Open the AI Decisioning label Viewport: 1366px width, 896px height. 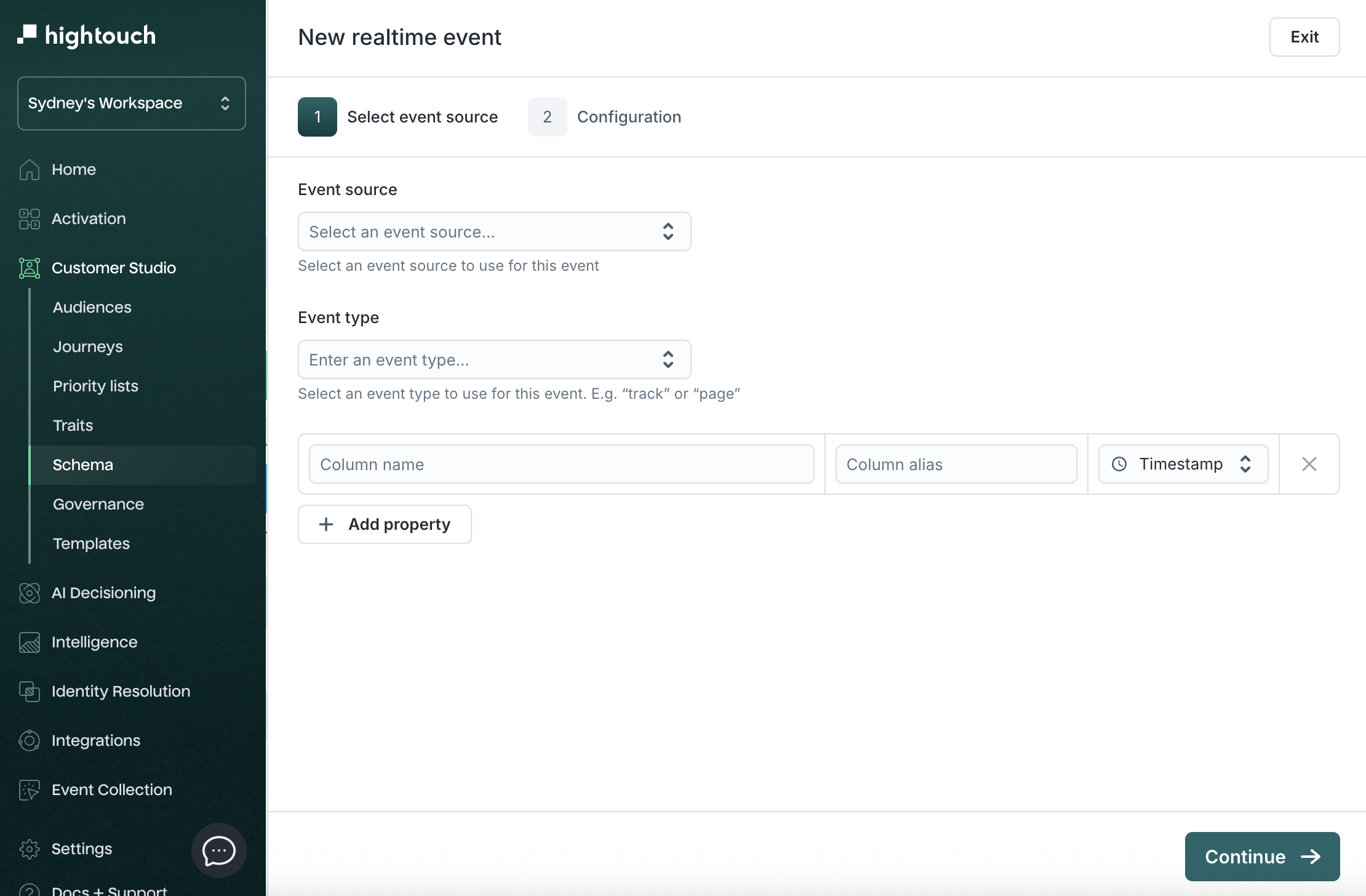(103, 593)
